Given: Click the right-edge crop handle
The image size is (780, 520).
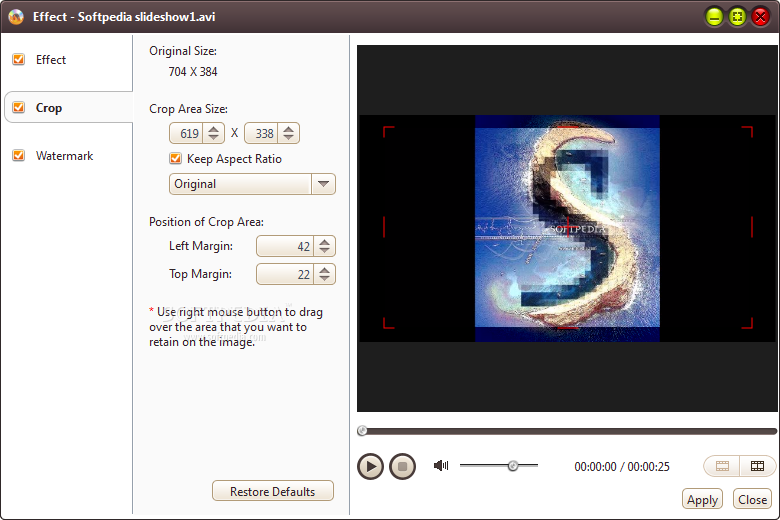Looking at the screenshot, I should (x=752, y=227).
